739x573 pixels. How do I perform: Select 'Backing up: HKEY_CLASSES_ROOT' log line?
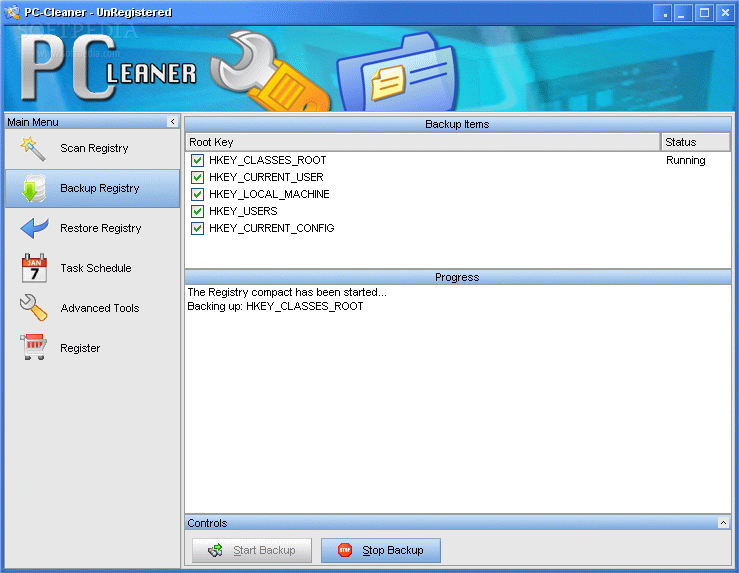(x=275, y=306)
